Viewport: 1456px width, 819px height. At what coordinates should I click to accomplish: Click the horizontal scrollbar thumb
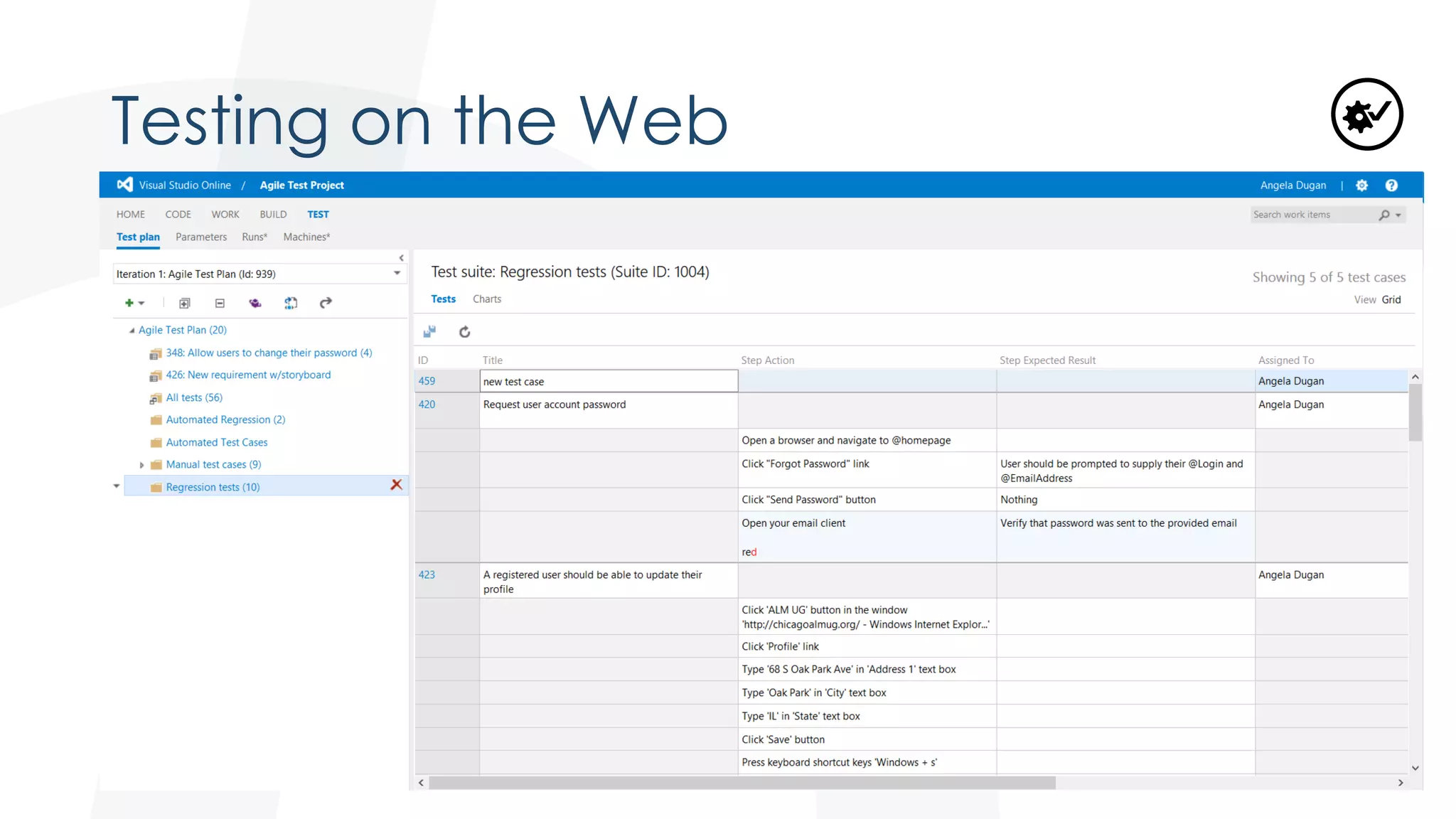742,783
